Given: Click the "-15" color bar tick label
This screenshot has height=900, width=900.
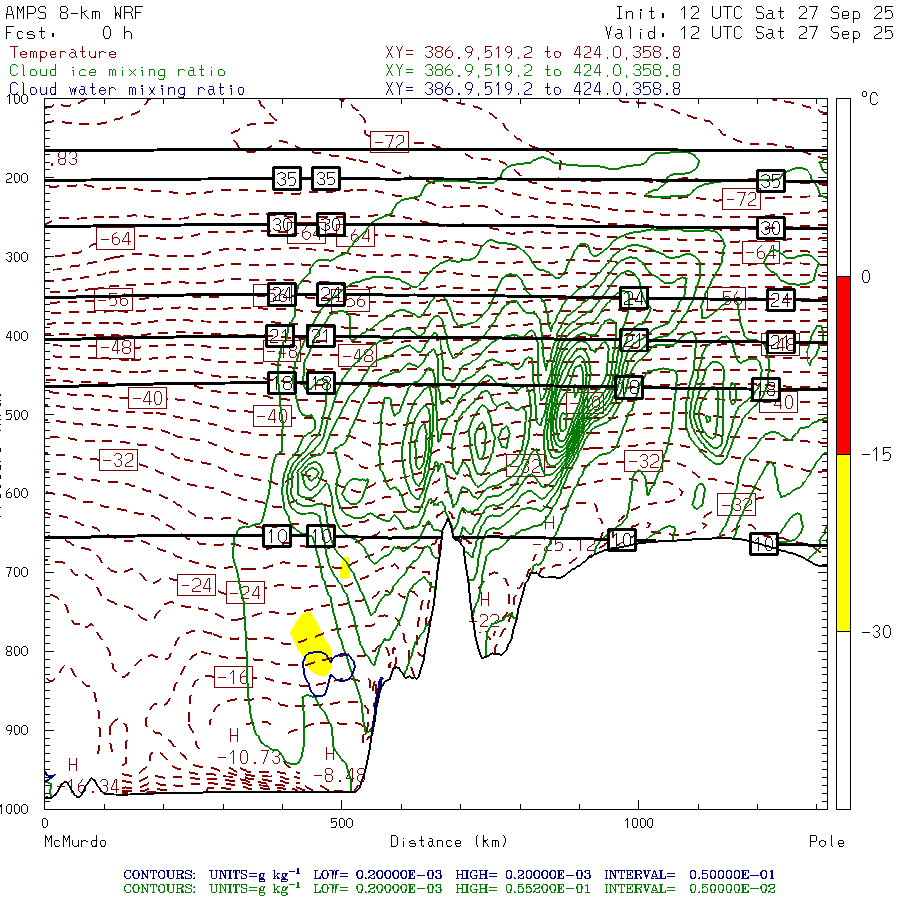Looking at the screenshot, I should click(876, 455).
